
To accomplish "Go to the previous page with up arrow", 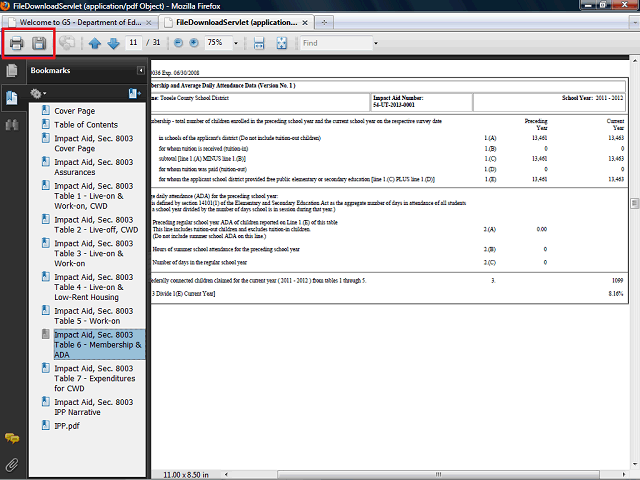I will pos(95,44).
